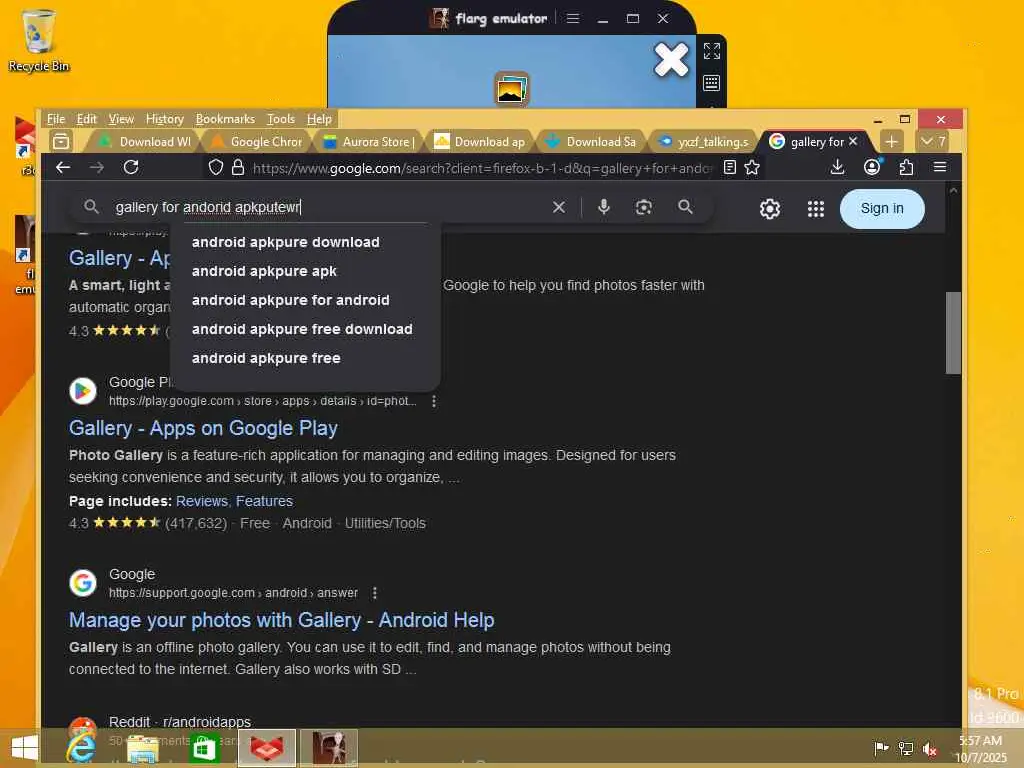Screen dimensions: 1024x768
Task: Open the flarg emulator hamburger menu
Action: (x=573, y=18)
